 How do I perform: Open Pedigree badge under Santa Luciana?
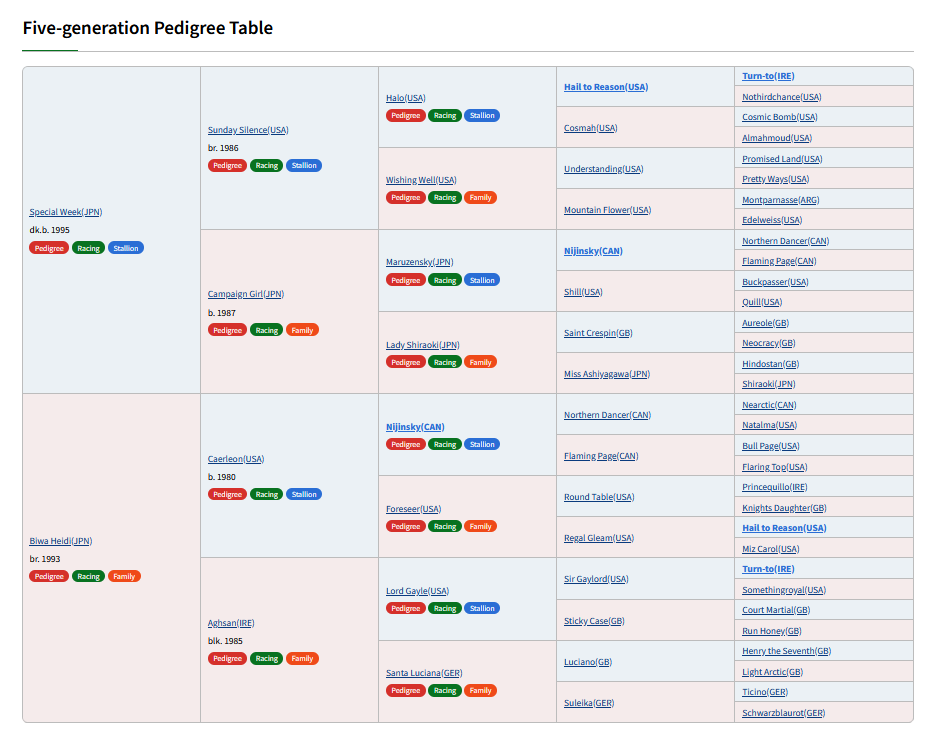pos(405,690)
